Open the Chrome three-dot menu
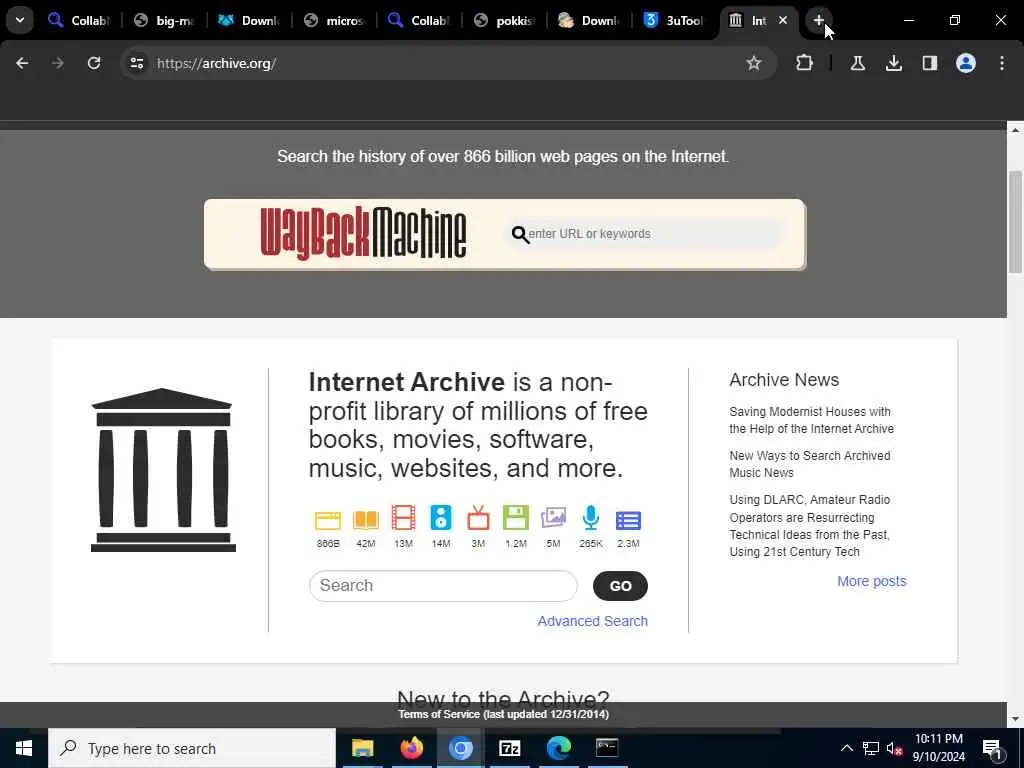Viewport: 1024px width, 768px height. (x=1002, y=63)
